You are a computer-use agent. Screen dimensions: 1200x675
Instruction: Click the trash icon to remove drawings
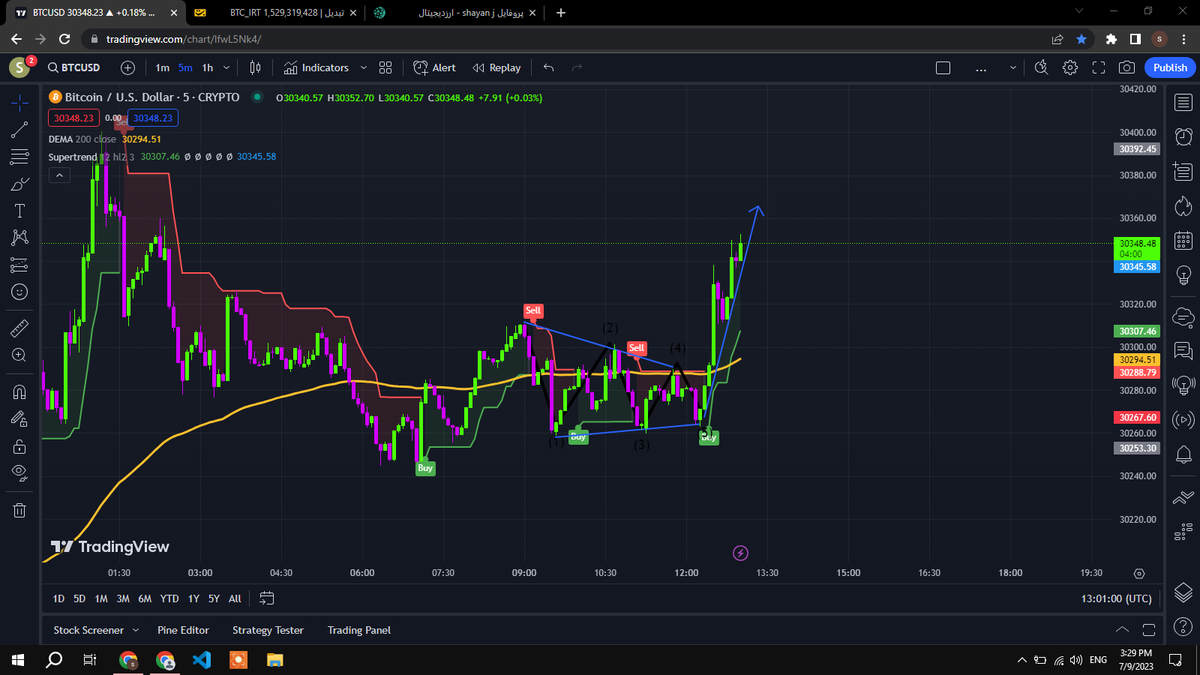point(19,511)
